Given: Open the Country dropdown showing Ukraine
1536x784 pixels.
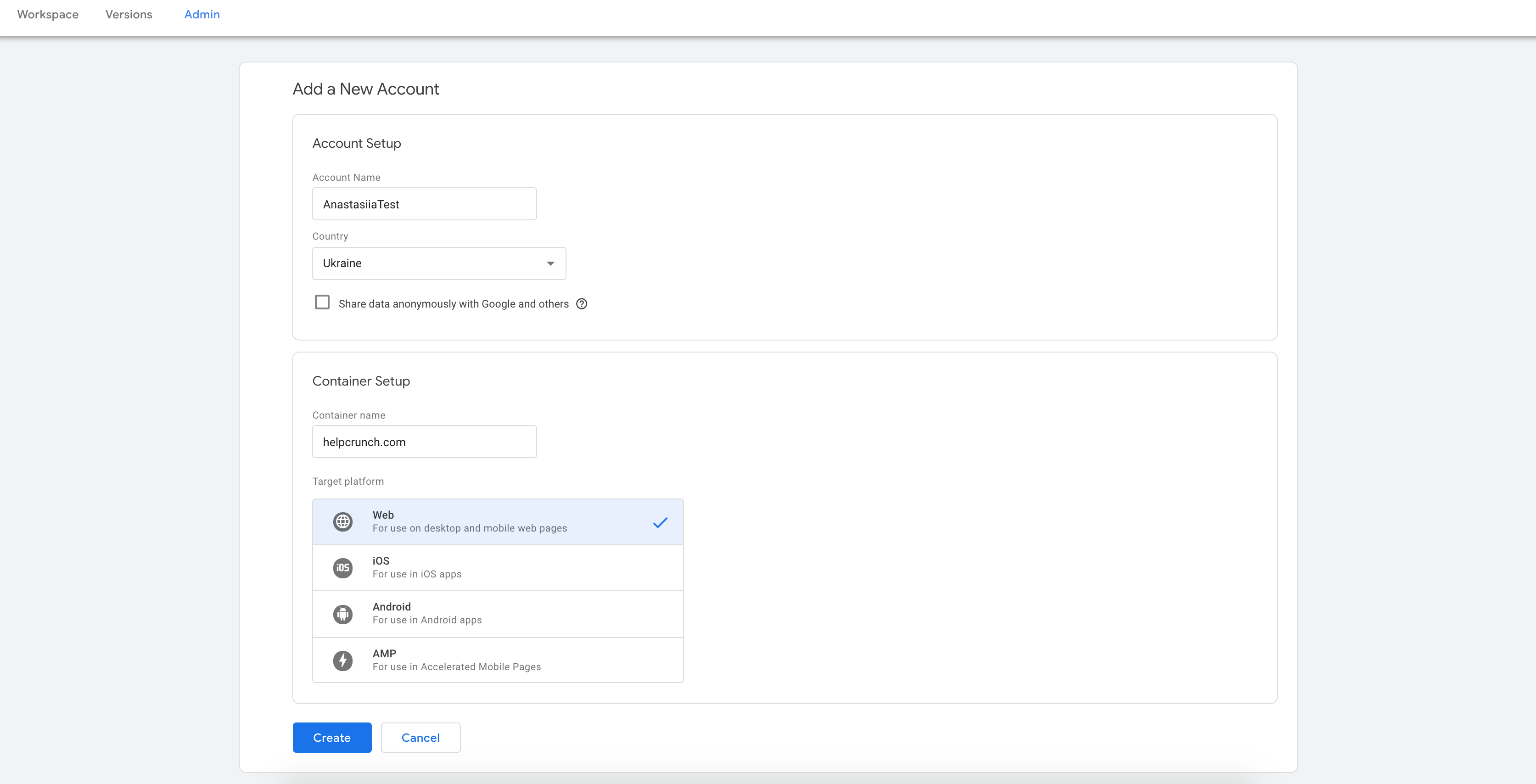Looking at the screenshot, I should tap(439, 263).
